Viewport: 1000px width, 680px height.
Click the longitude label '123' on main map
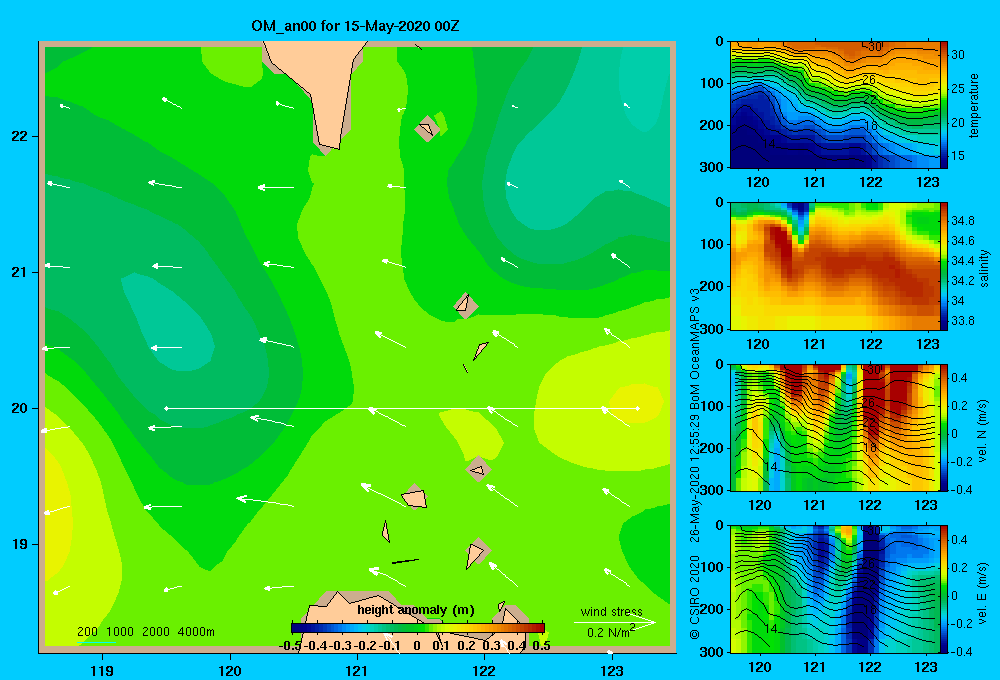click(x=612, y=670)
